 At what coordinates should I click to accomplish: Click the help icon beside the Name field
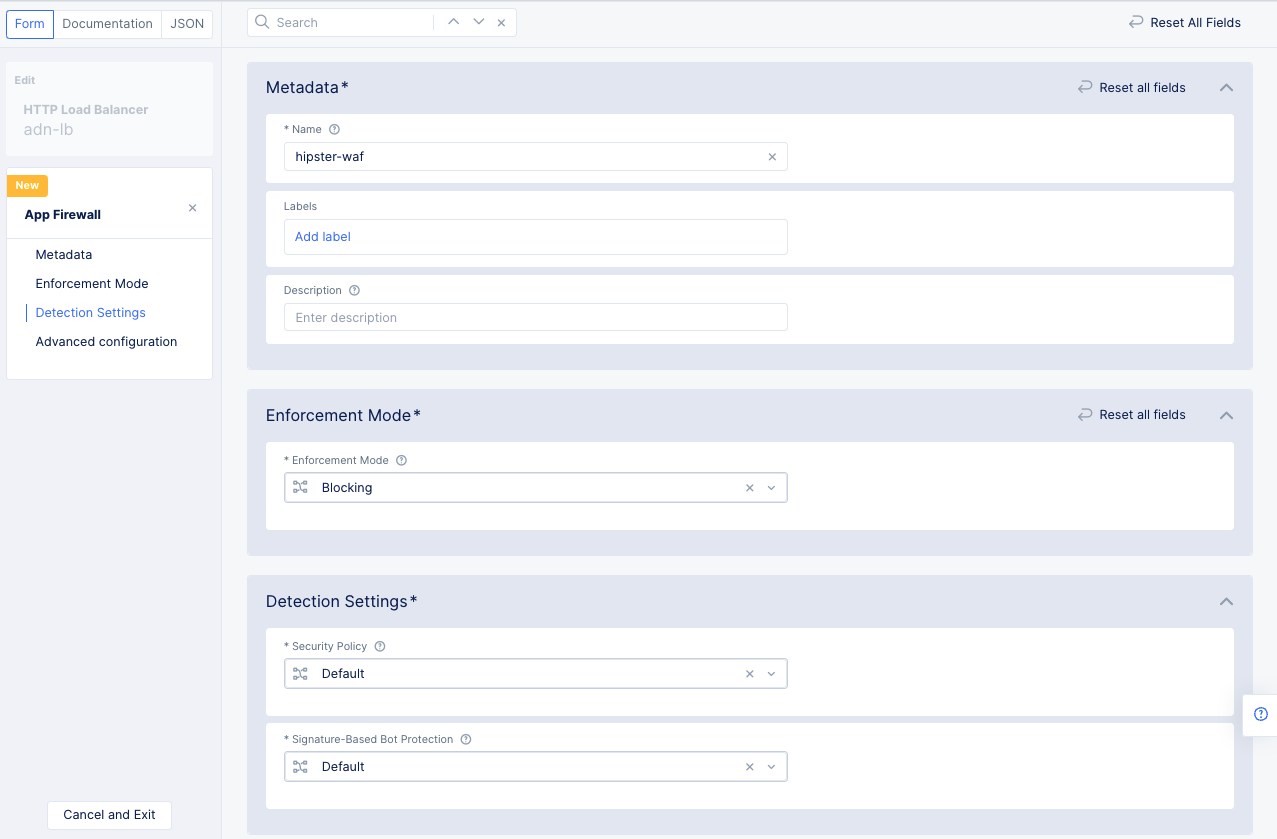tap(334, 129)
